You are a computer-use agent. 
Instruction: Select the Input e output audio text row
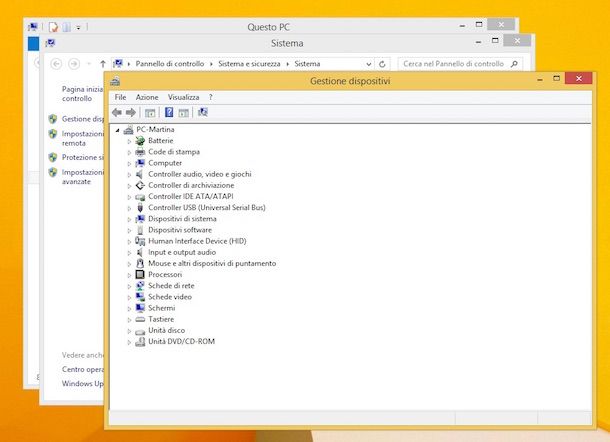182,253
